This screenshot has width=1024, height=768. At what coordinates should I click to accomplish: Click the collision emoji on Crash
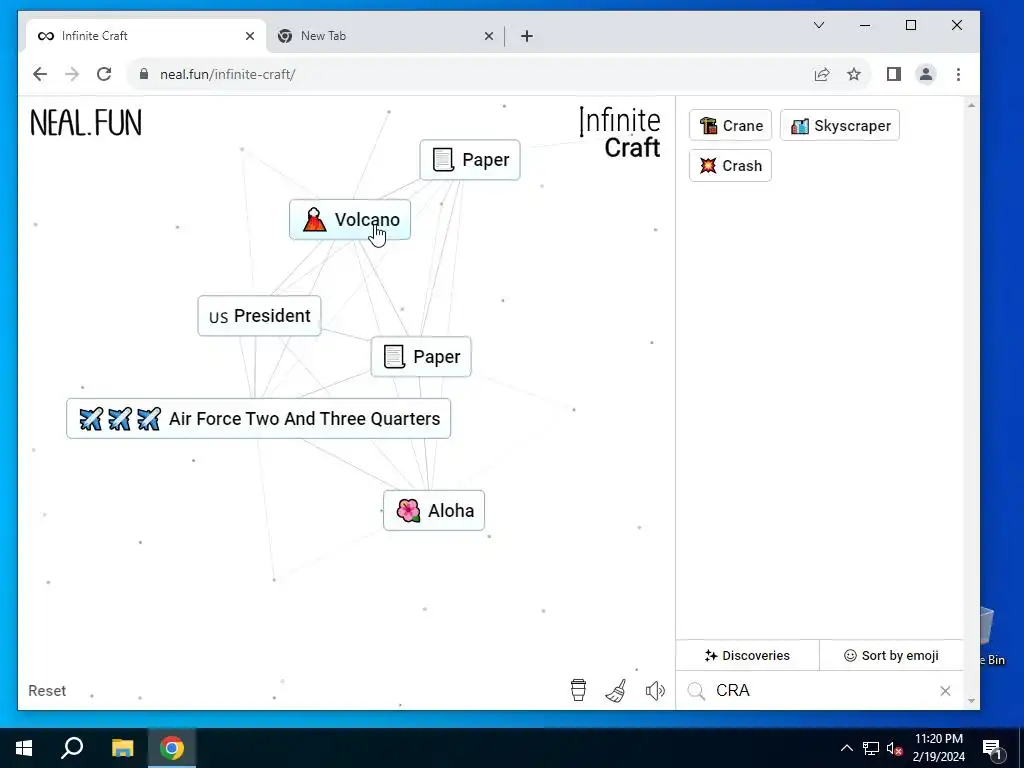click(x=708, y=166)
